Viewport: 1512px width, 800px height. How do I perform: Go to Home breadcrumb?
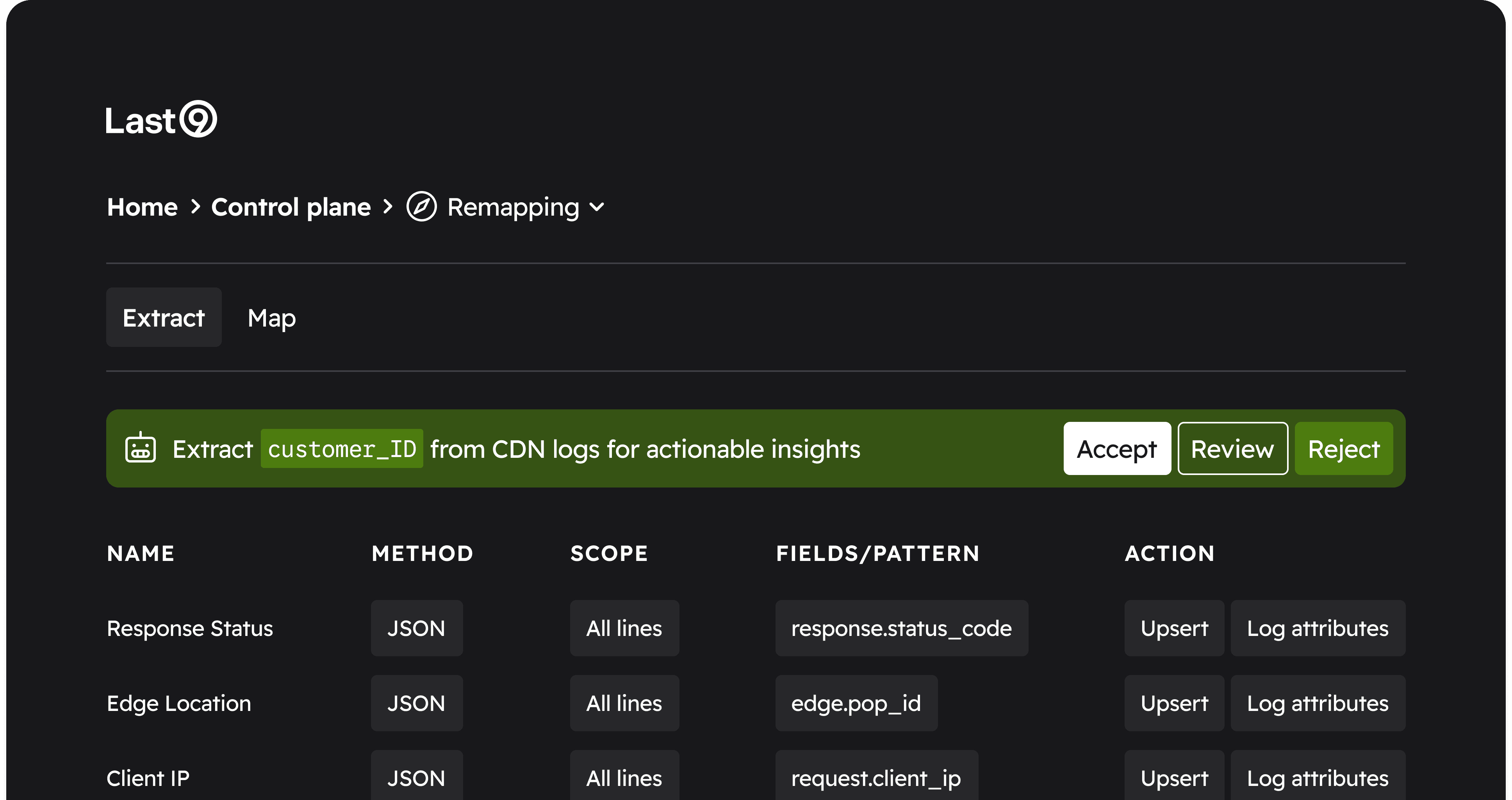pyautogui.click(x=142, y=207)
